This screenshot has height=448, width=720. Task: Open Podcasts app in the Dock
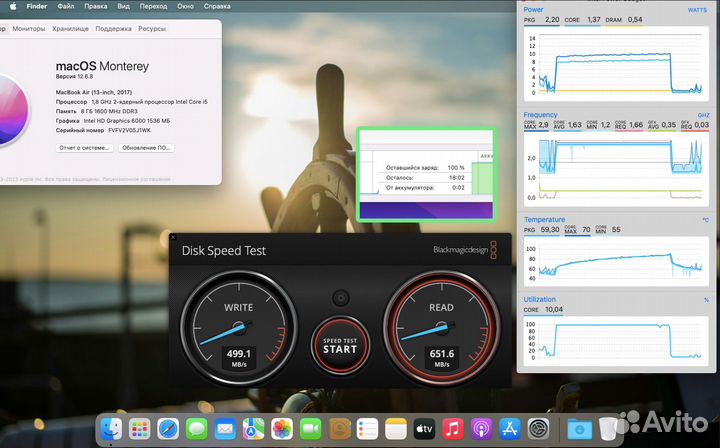click(481, 430)
